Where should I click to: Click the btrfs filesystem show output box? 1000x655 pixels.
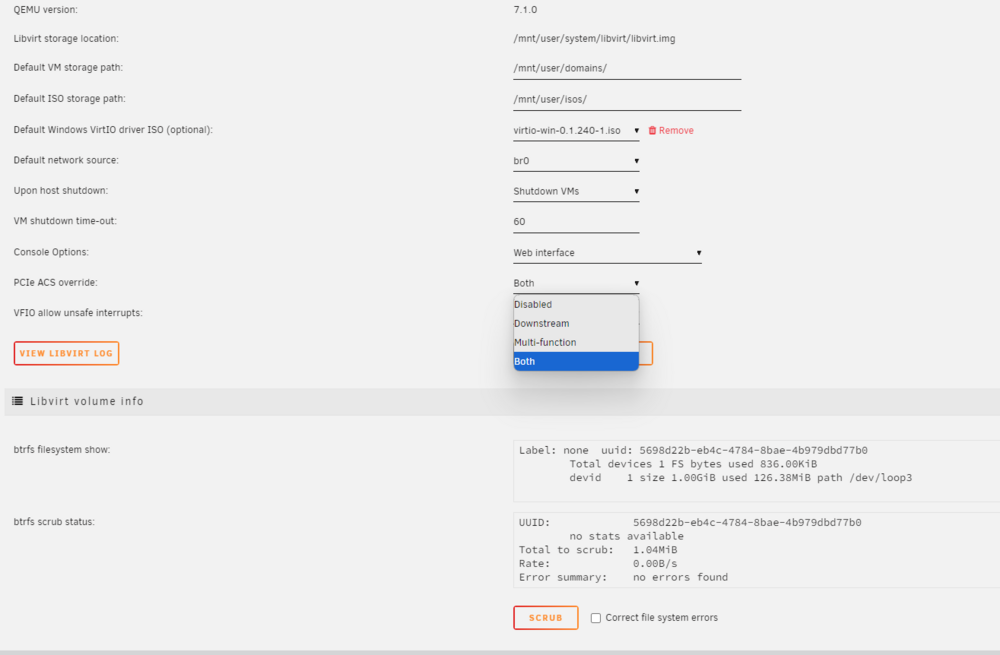(756, 471)
